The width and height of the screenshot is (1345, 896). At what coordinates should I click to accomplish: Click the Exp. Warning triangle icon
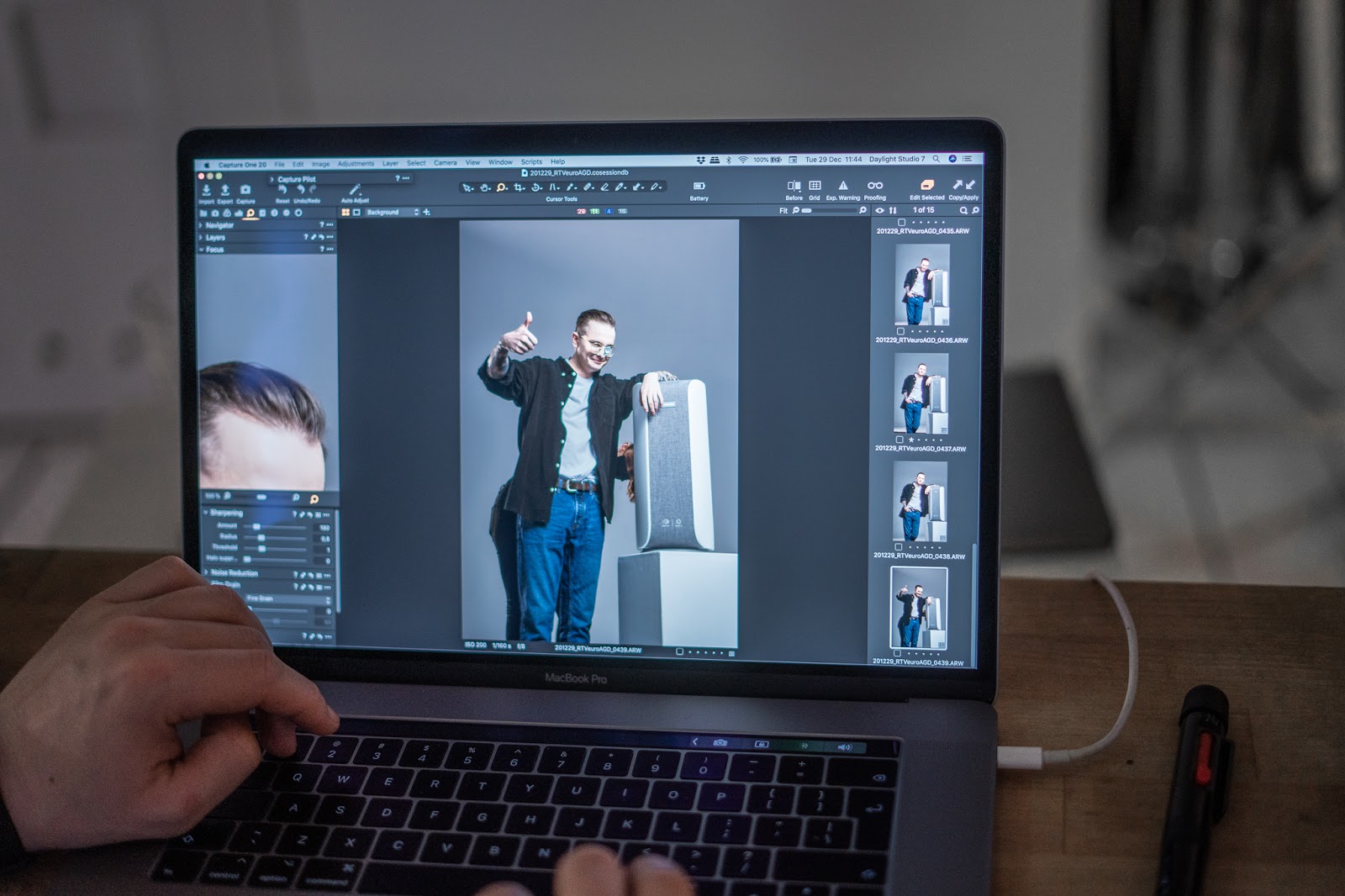point(843,186)
